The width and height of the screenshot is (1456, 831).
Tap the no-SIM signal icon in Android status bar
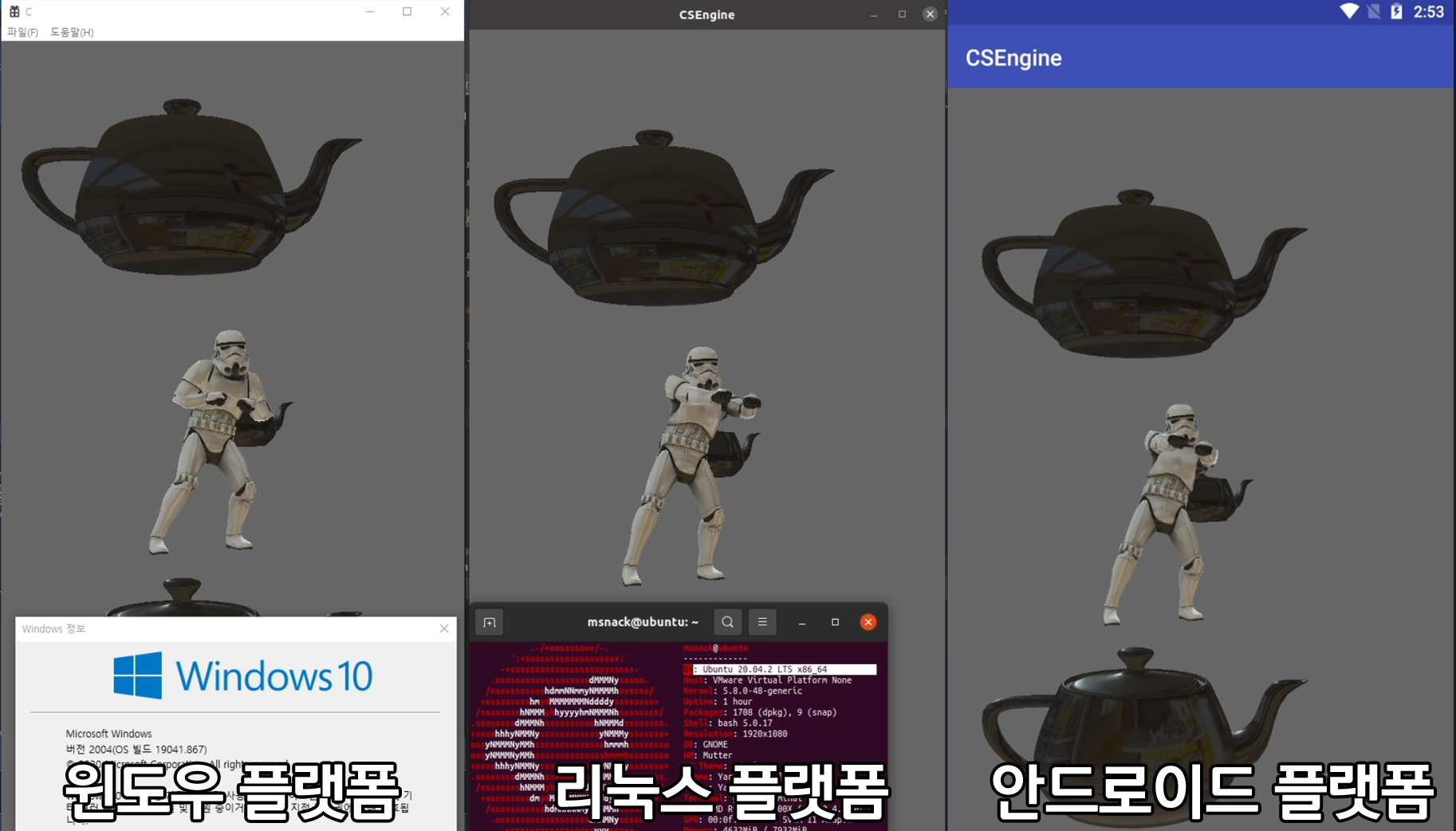coord(1374,11)
